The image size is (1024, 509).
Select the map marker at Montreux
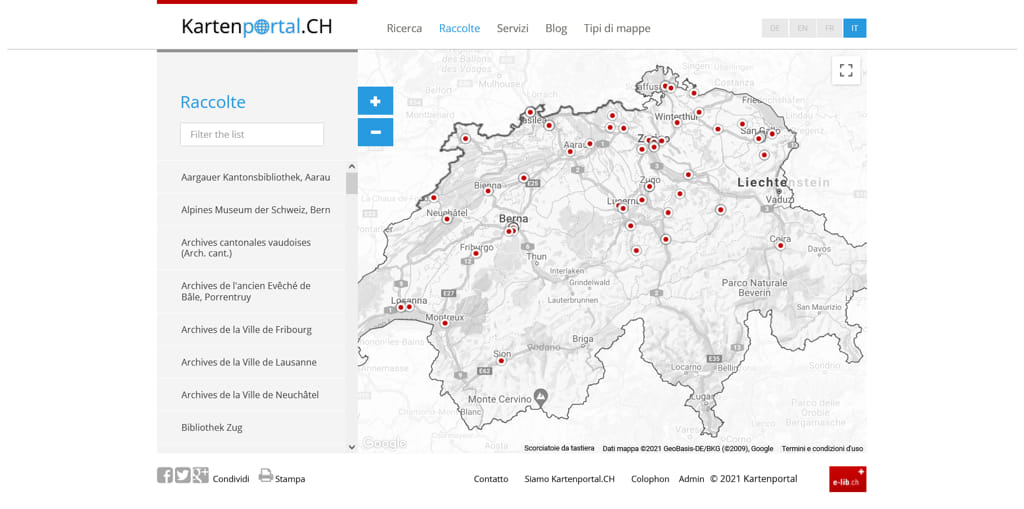445,323
